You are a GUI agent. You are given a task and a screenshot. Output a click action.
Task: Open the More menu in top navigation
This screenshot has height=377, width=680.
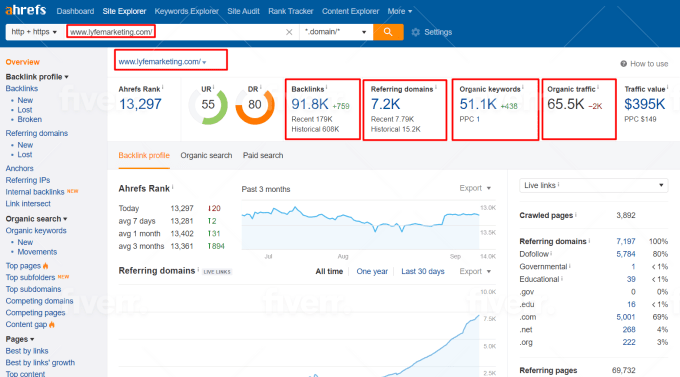click(399, 11)
